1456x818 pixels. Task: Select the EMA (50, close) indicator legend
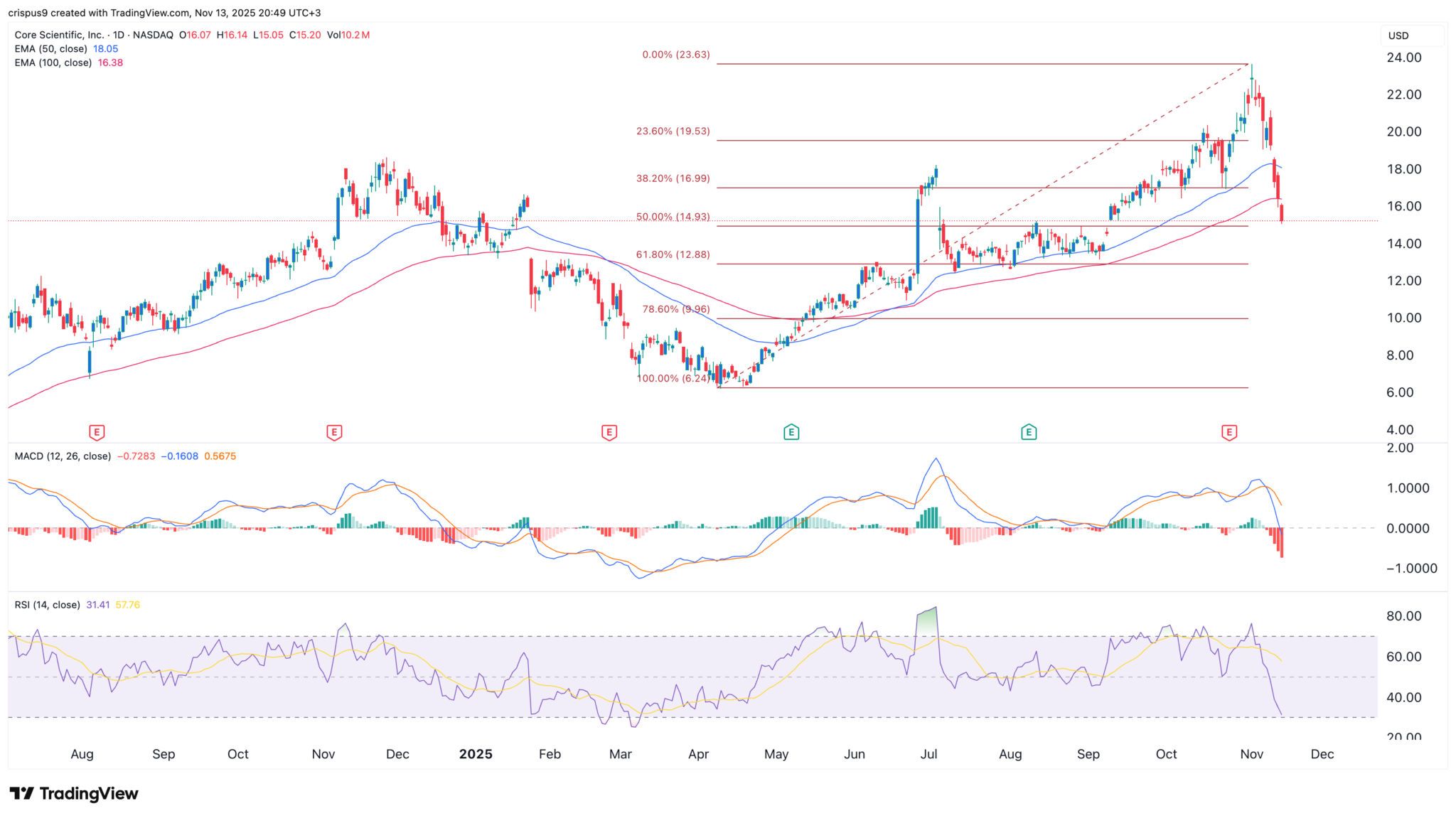[x=50, y=49]
